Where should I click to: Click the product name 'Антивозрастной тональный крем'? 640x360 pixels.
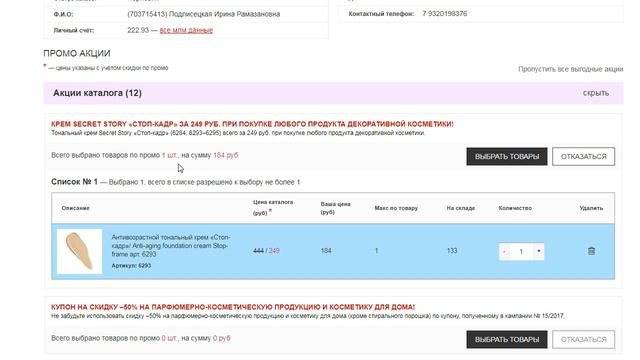point(171,245)
